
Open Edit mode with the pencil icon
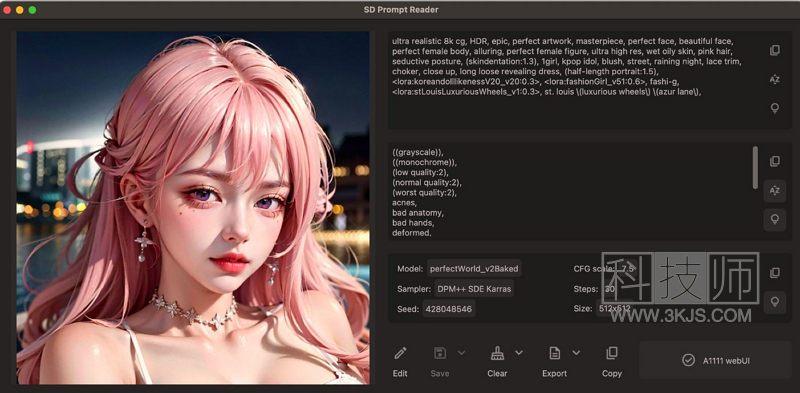pyautogui.click(x=400, y=353)
